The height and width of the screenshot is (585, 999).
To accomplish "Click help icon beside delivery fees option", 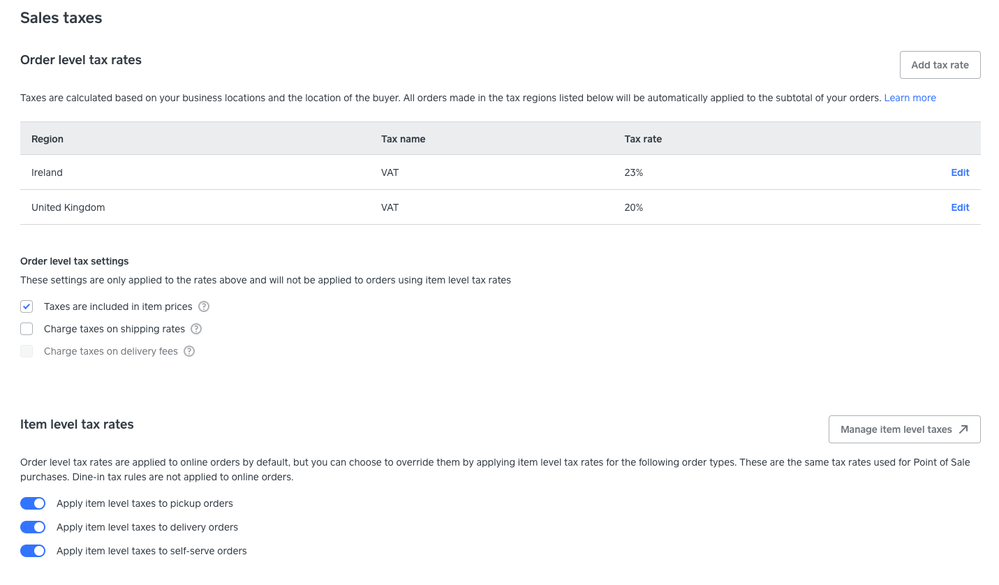I will click(189, 351).
